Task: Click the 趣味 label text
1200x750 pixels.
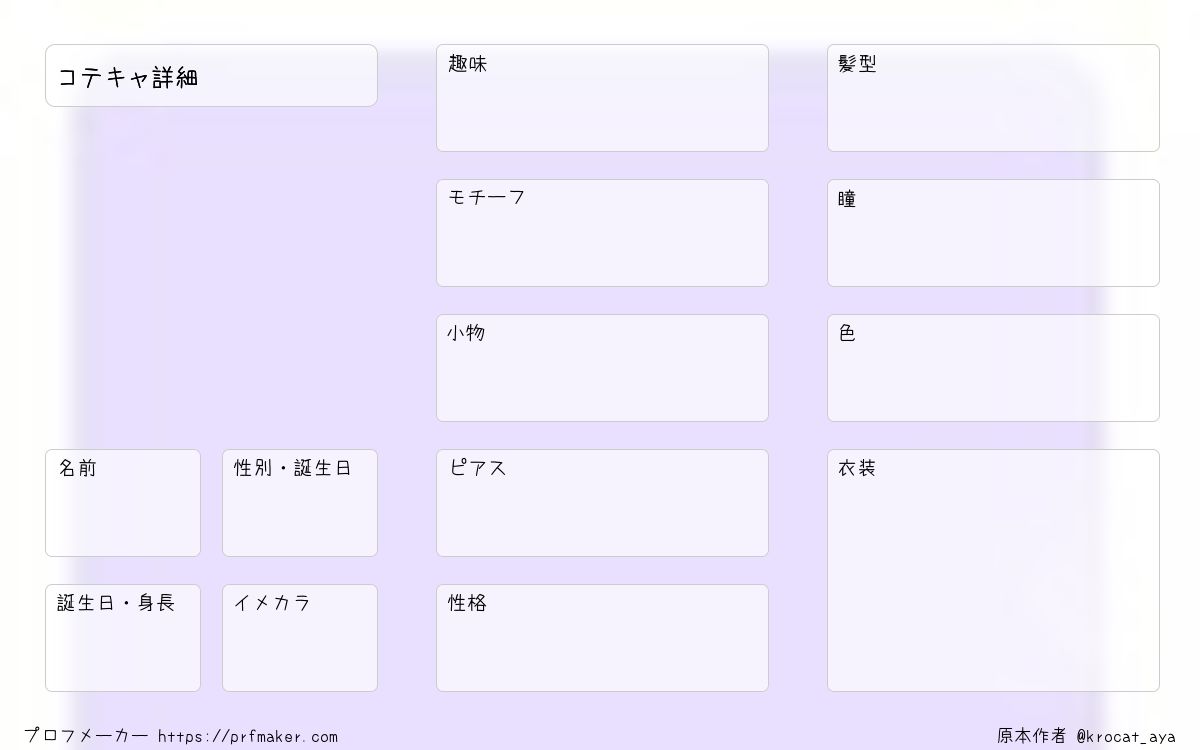Action: click(467, 64)
